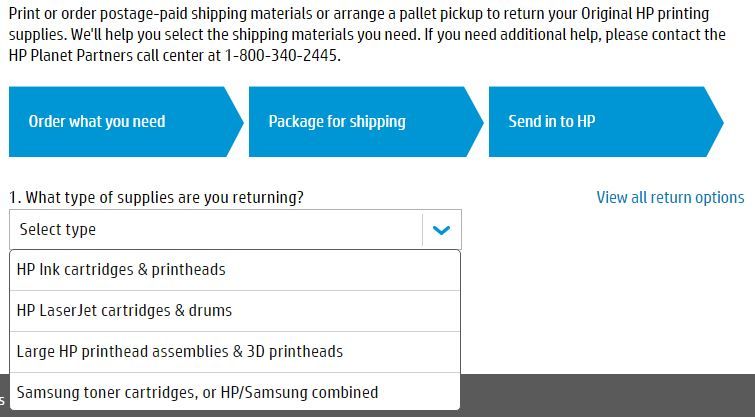The height and width of the screenshot is (417, 755).
Task: Choose the Samsung toner cartridges combined option
Action: click(198, 392)
